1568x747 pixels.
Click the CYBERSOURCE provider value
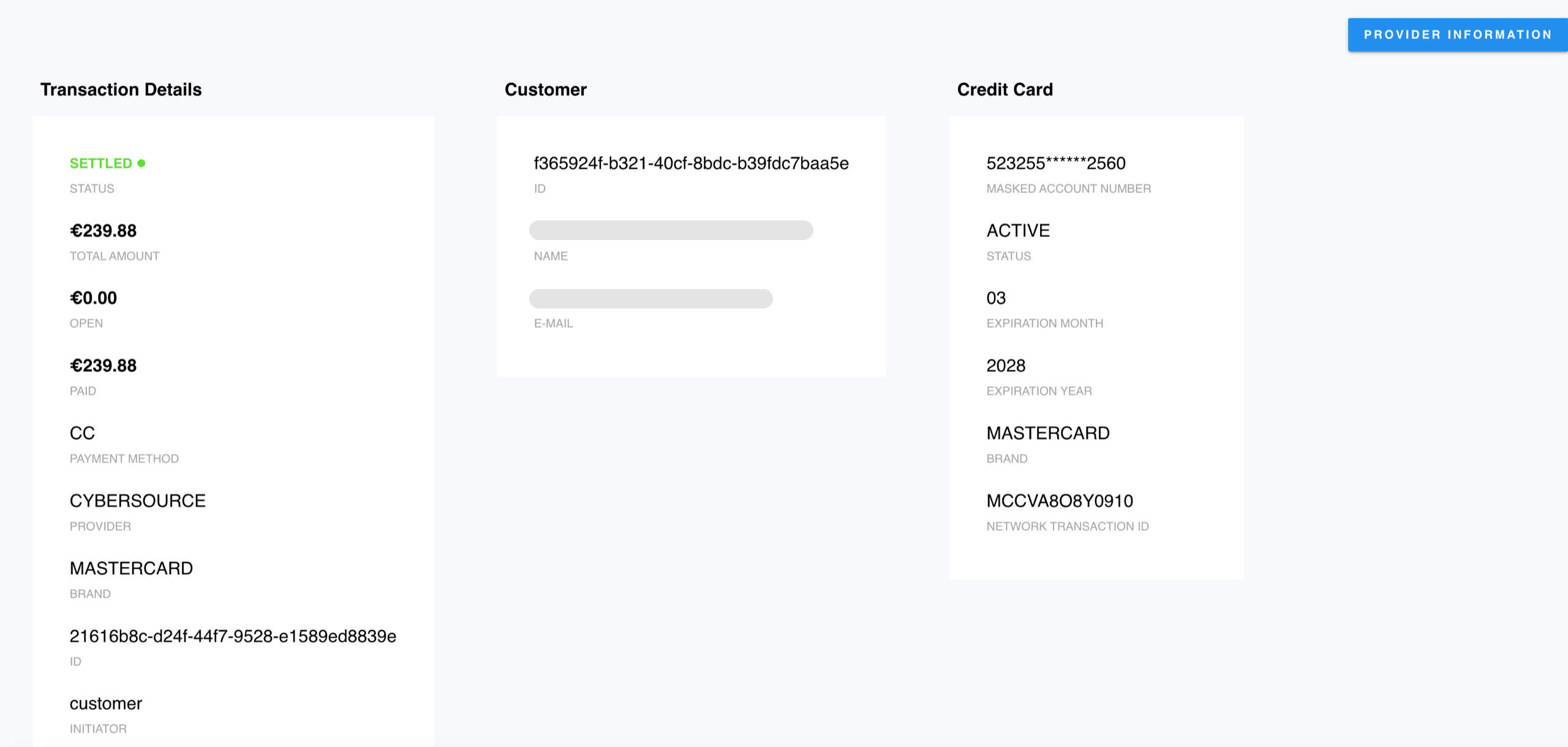[138, 501]
